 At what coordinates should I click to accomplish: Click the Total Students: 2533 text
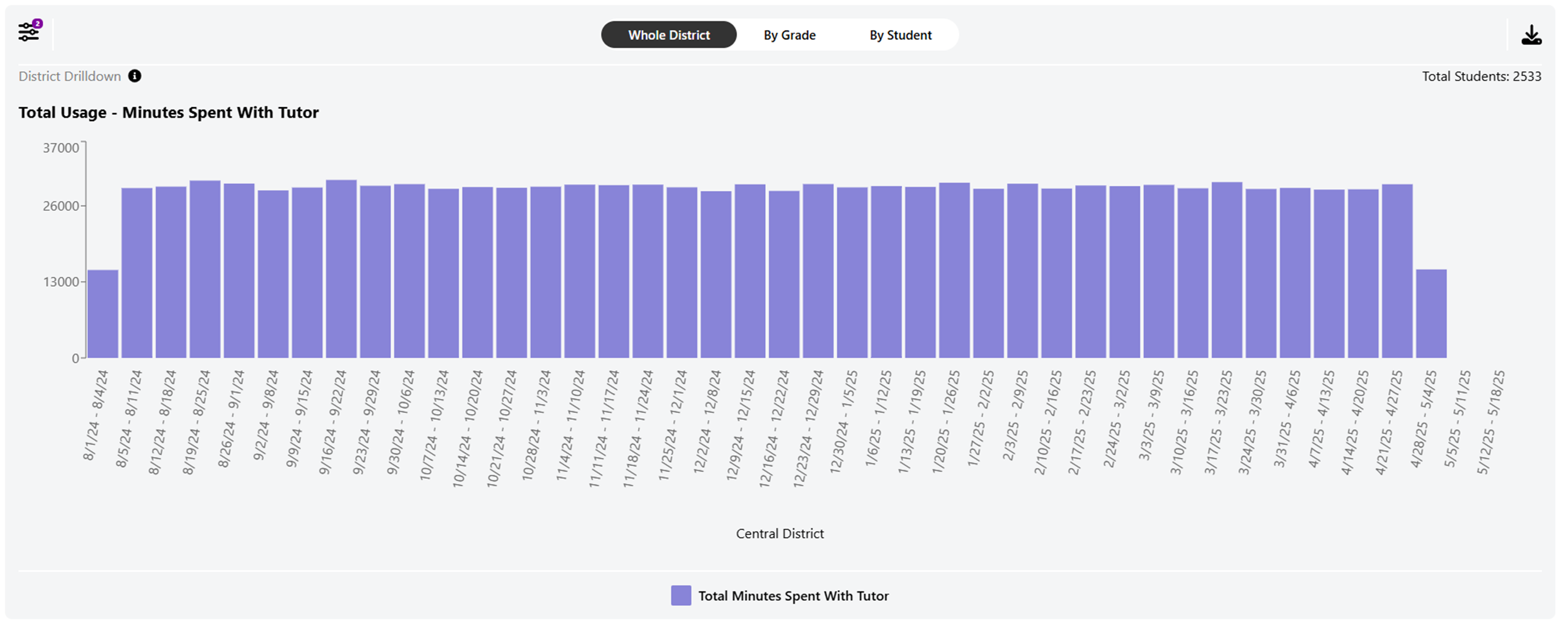tap(1481, 77)
